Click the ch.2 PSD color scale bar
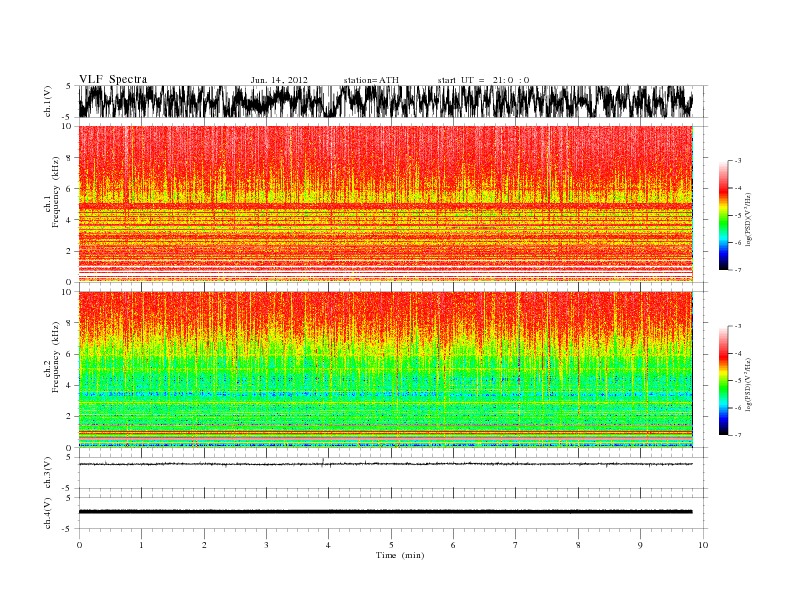792x612 pixels. coord(723,380)
